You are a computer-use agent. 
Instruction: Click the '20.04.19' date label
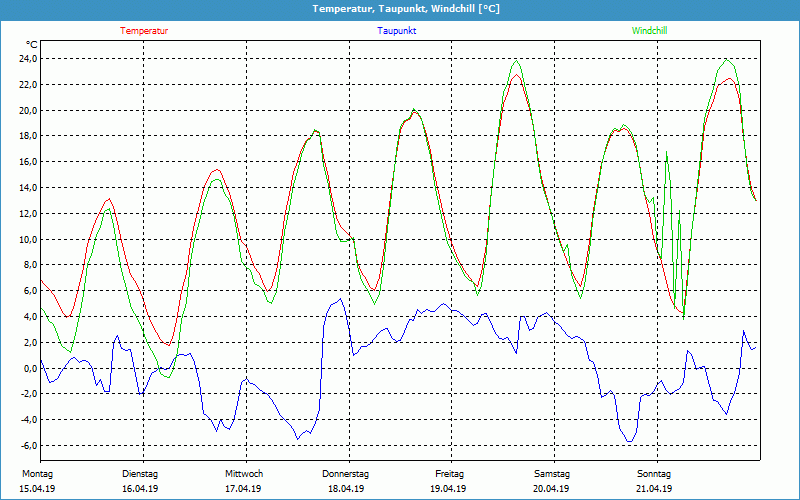point(551,489)
